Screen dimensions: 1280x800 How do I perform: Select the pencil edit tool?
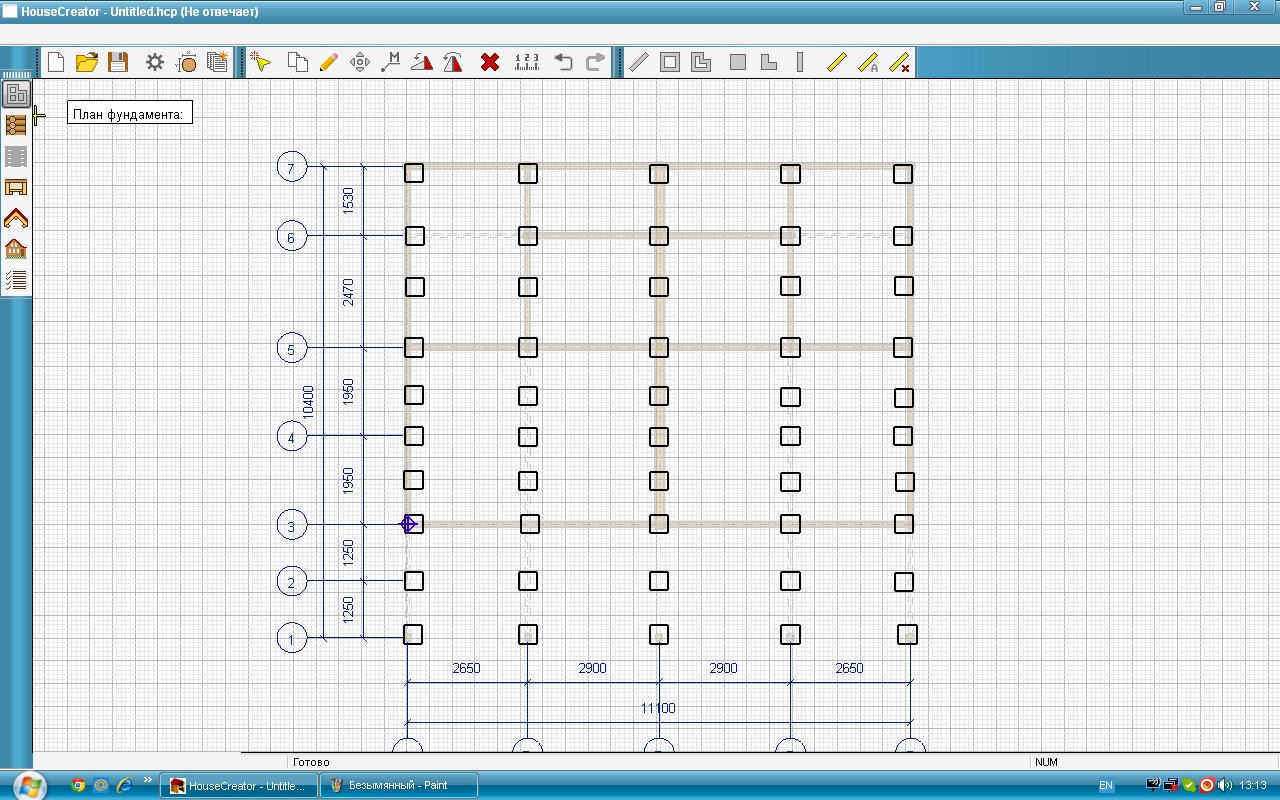[328, 62]
